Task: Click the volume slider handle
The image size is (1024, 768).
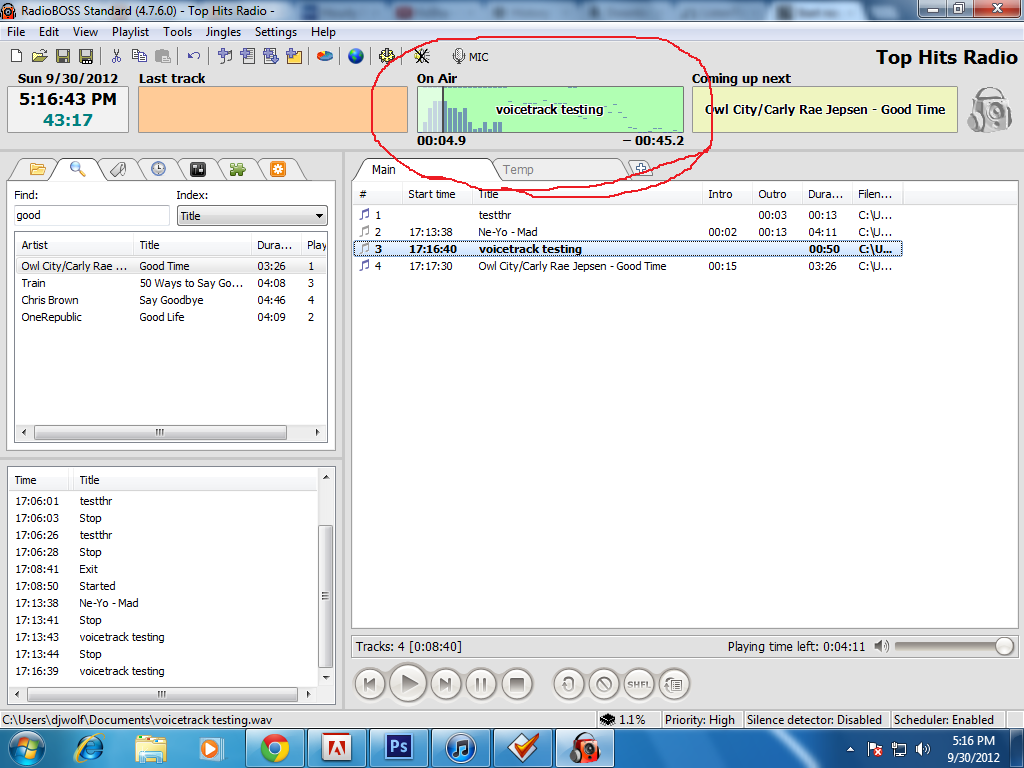Action: point(1004,647)
